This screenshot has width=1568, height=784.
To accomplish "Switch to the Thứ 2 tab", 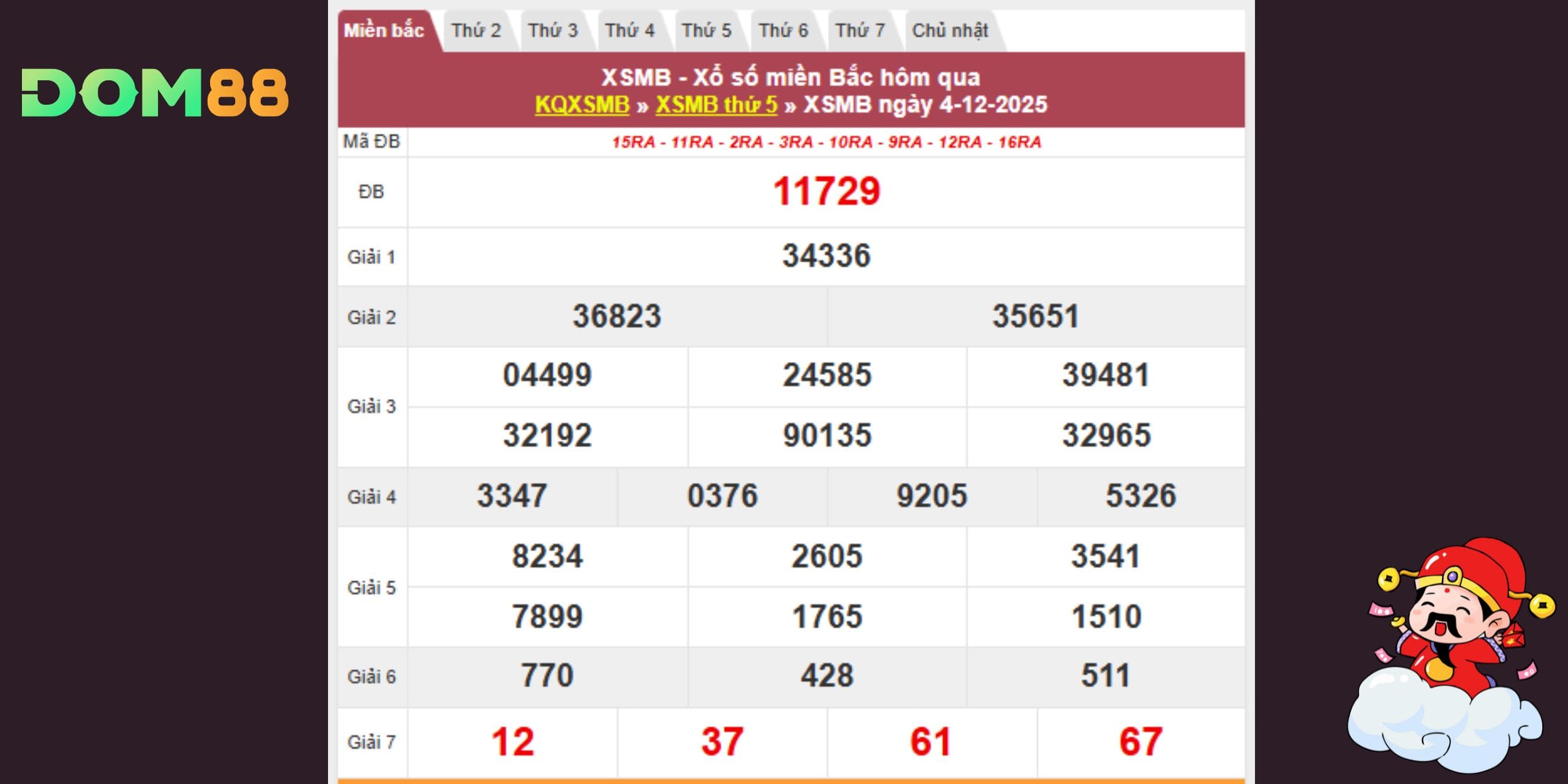I will point(476,30).
